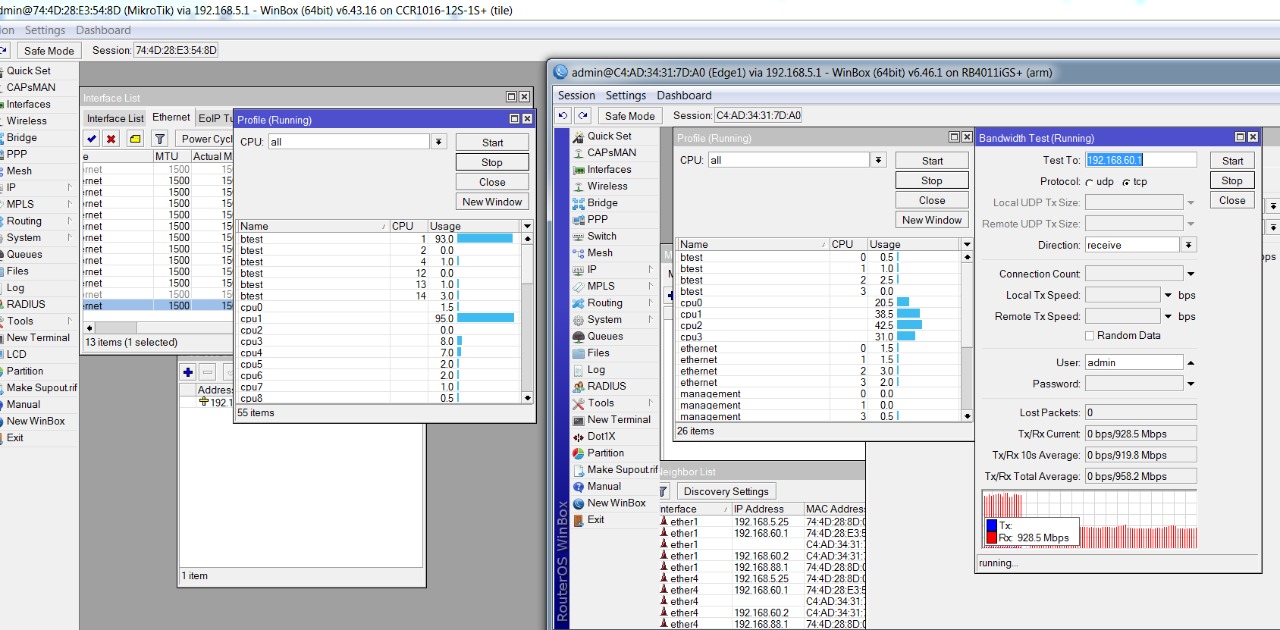Viewport: 1280px width, 630px height.
Task: Open RADIUS in the Edge1 sidebar
Action: click(606, 386)
